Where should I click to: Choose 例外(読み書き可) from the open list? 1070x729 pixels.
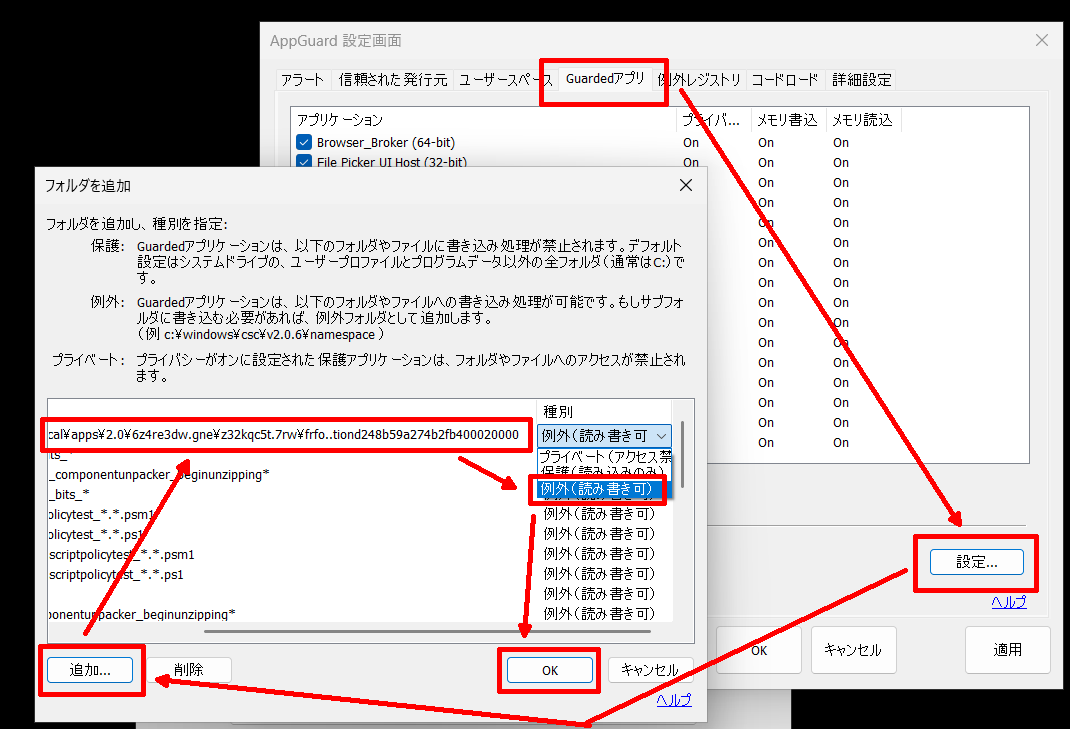pyautogui.click(x=597, y=489)
